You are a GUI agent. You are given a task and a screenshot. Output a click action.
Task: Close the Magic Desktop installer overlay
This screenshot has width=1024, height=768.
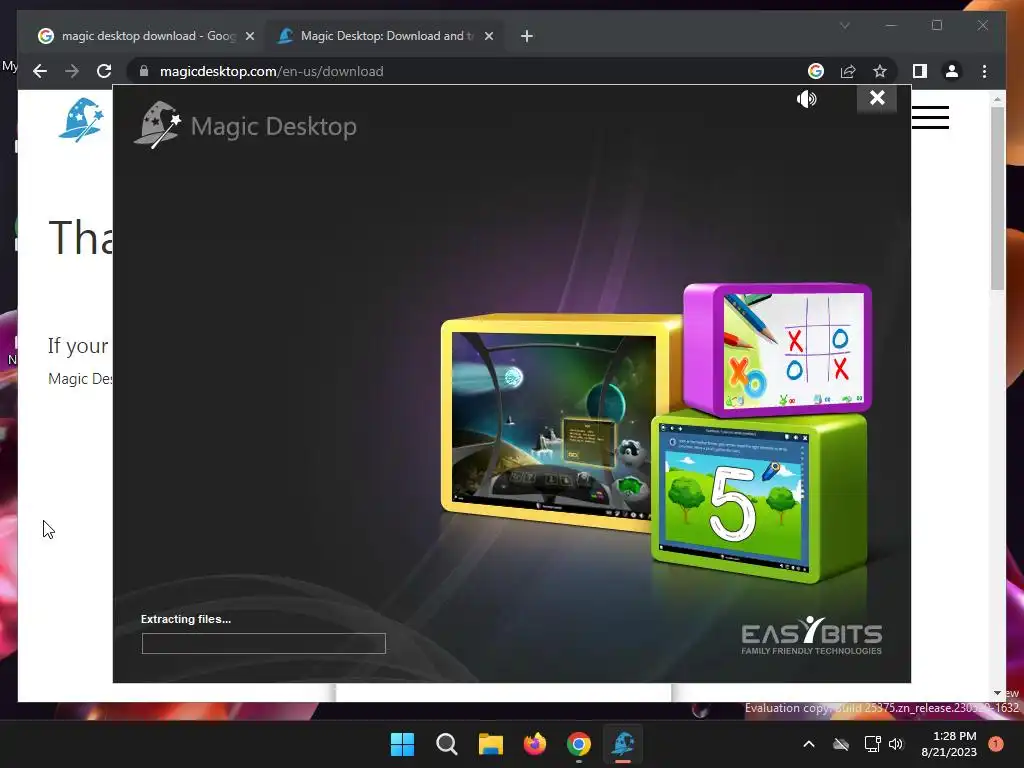(x=877, y=98)
